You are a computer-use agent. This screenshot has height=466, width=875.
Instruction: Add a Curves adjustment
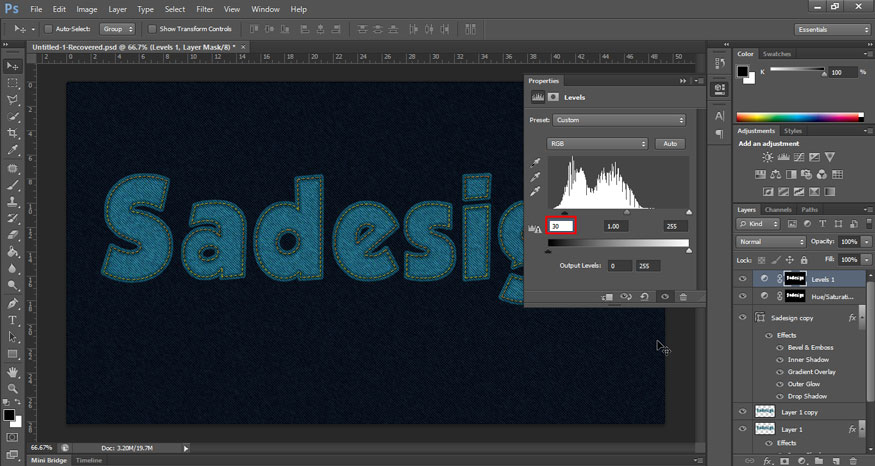[799, 157]
